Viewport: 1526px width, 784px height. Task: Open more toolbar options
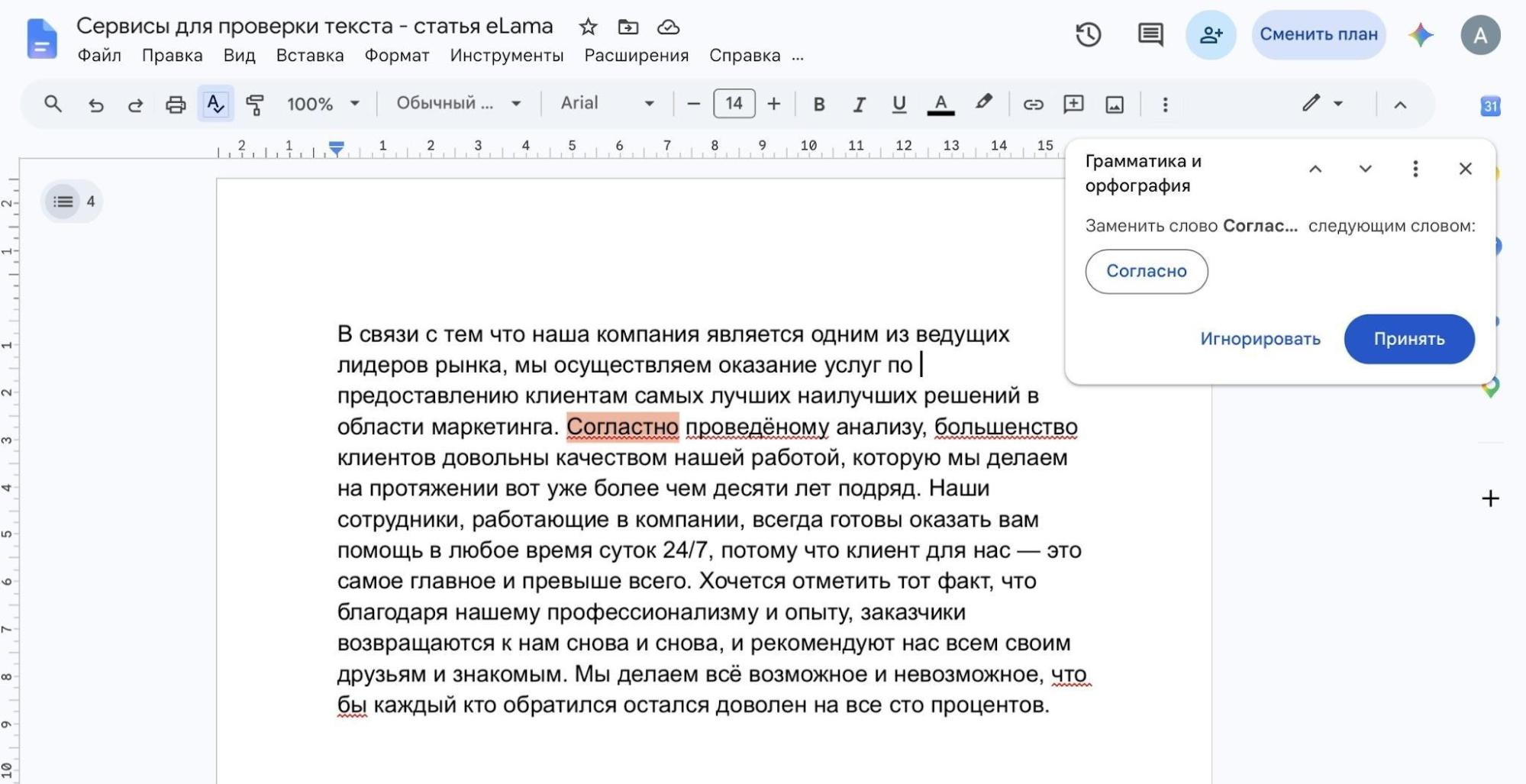1165,104
